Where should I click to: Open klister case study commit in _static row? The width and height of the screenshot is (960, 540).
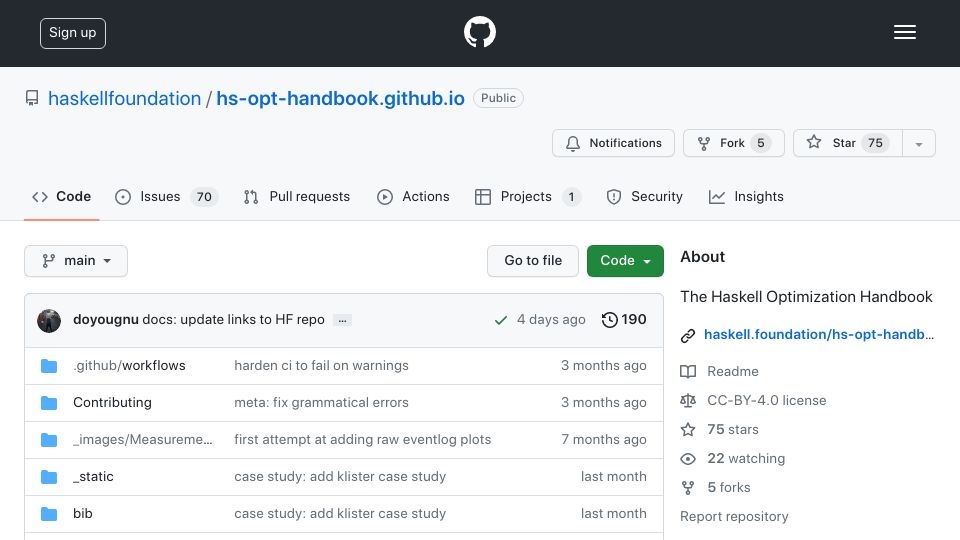[340, 477]
